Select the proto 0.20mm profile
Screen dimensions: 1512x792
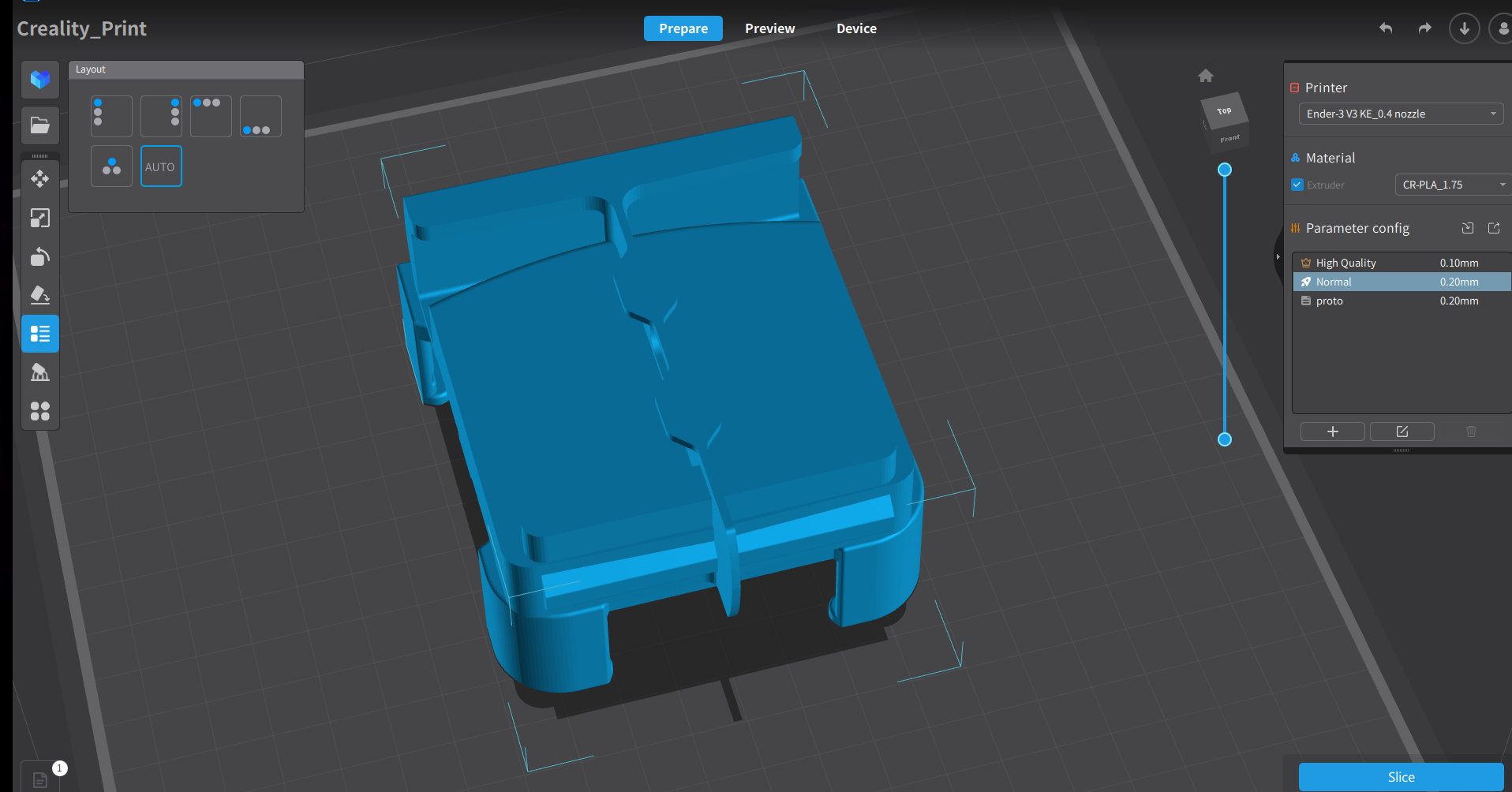pos(1402,301)
